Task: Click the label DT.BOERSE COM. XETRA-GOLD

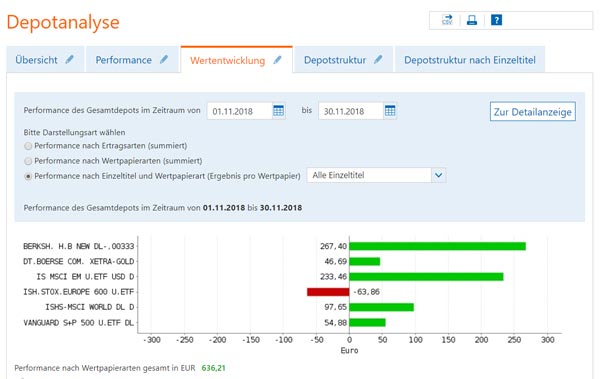Action: (79, 261)
